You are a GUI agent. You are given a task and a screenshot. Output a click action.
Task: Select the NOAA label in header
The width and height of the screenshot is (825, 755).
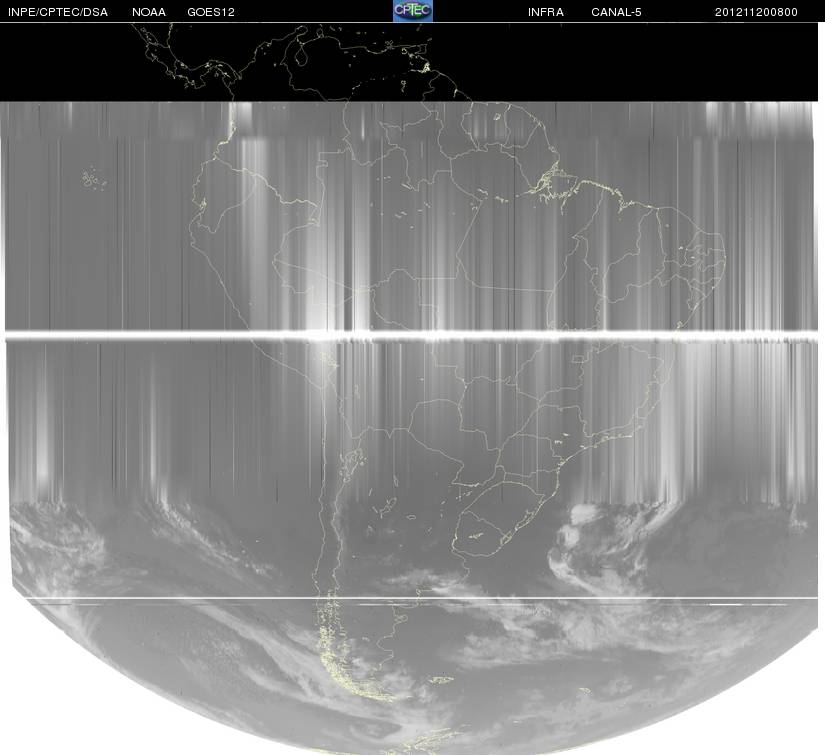click(x=149, y=12)
